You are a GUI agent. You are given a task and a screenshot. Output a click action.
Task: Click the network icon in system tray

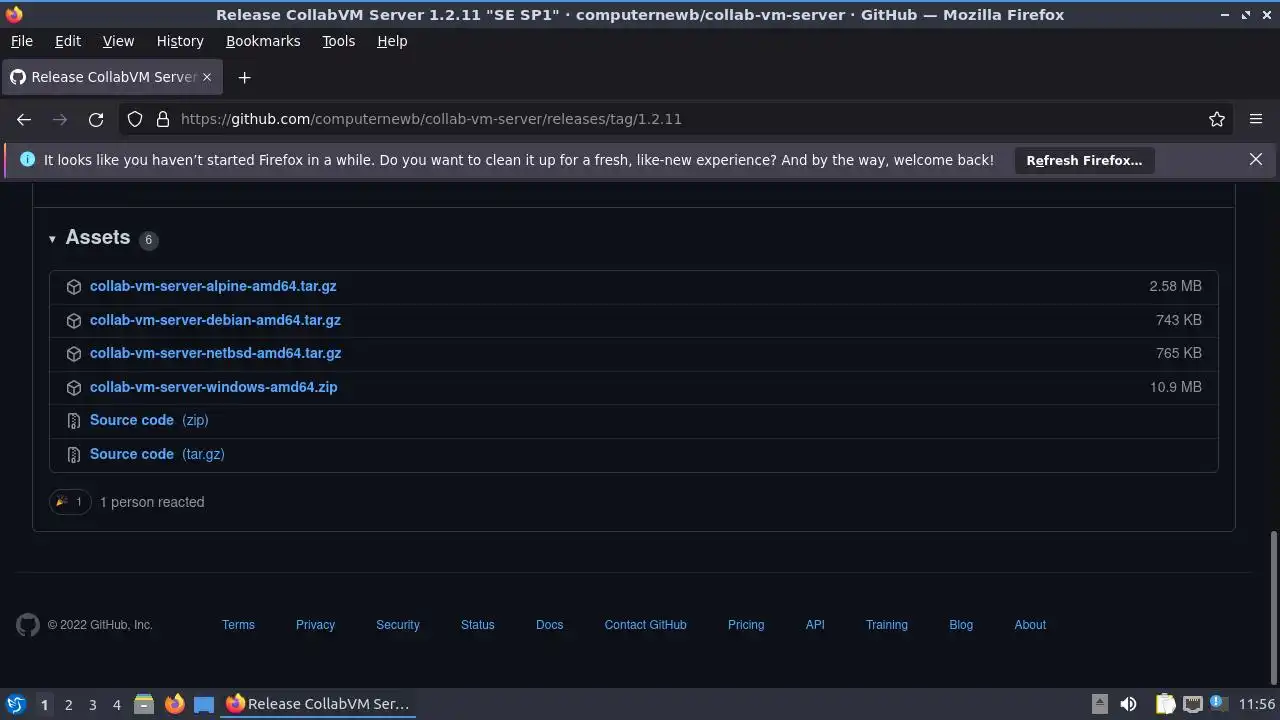(x=1193, y=704)
